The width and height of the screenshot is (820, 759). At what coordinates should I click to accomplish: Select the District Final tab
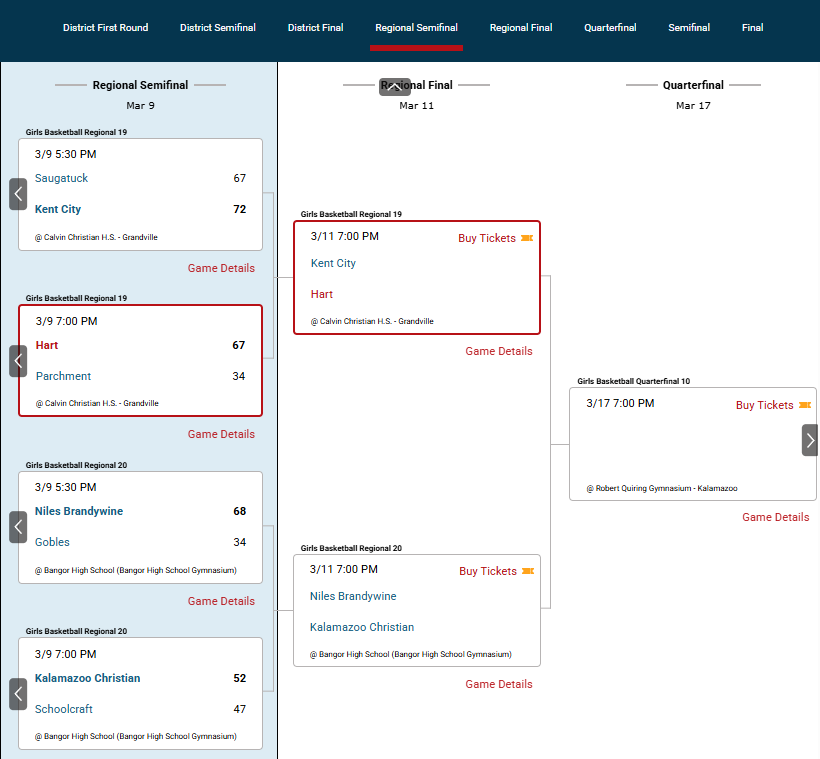pyautogui.click(x=315, y=28)
